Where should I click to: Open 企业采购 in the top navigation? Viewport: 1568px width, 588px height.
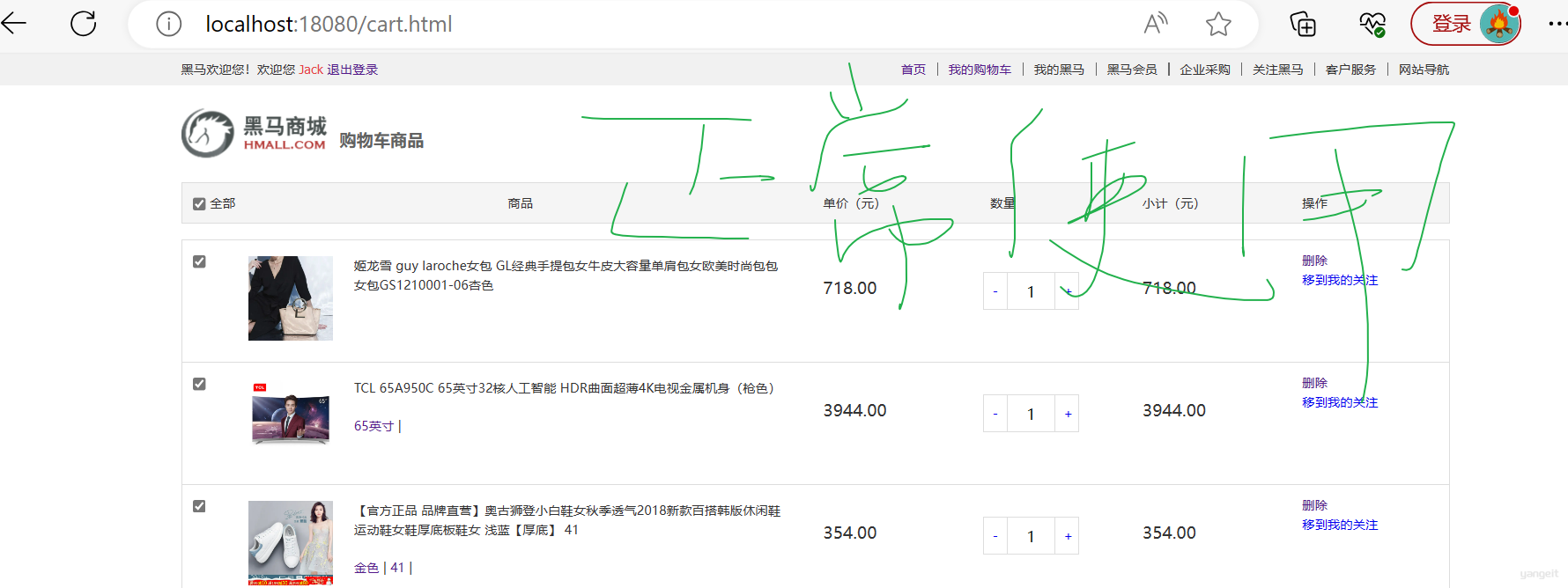point(1205,70)
